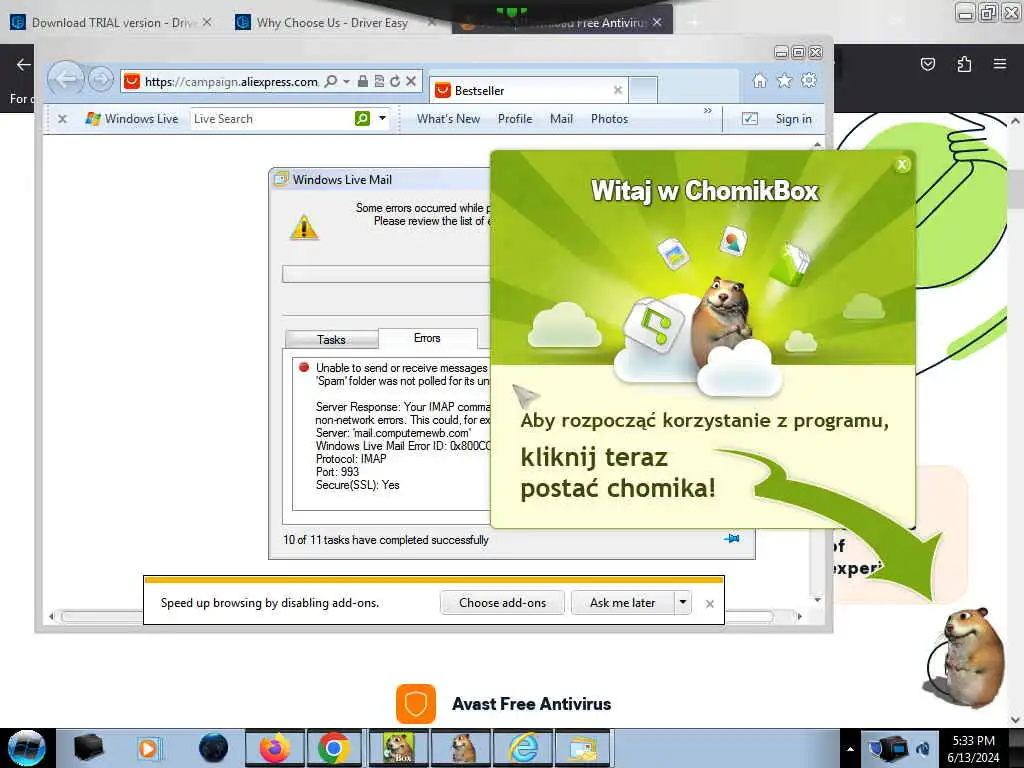Go forward in Internet Explorer
The height and width of the screenshot is (768, 1024).
point(100,80)
